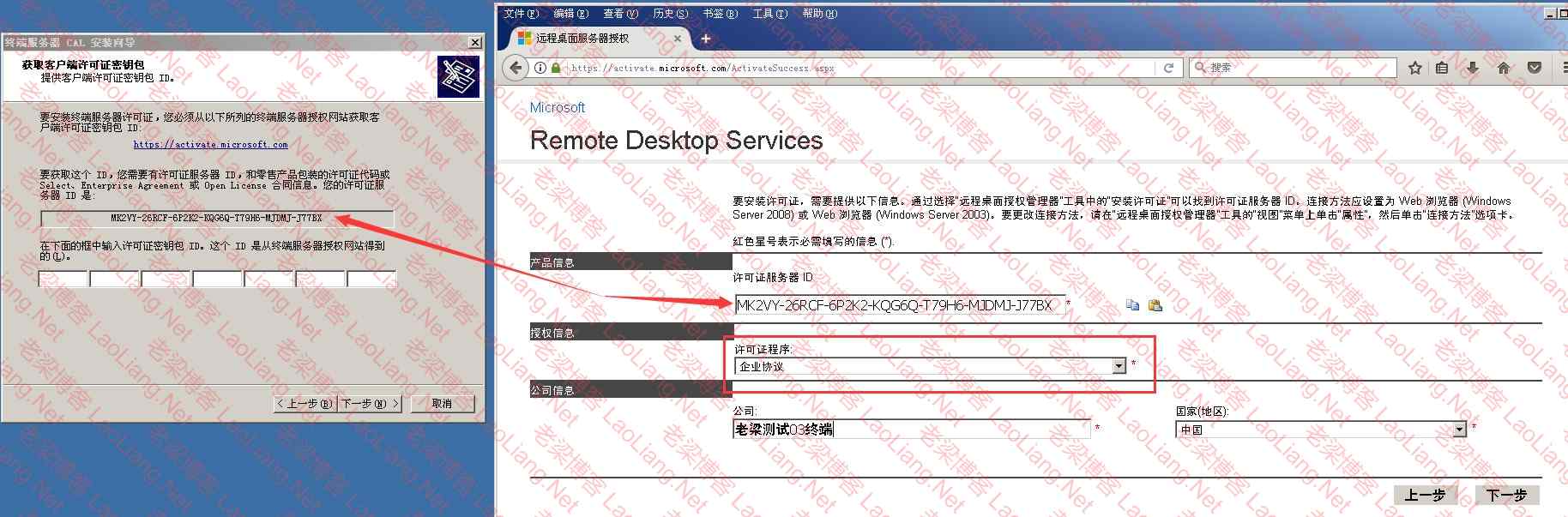Click the Pocket save icon
Image resolution: width=1568 pixels, height=517 pixels.
point(1535,68)
